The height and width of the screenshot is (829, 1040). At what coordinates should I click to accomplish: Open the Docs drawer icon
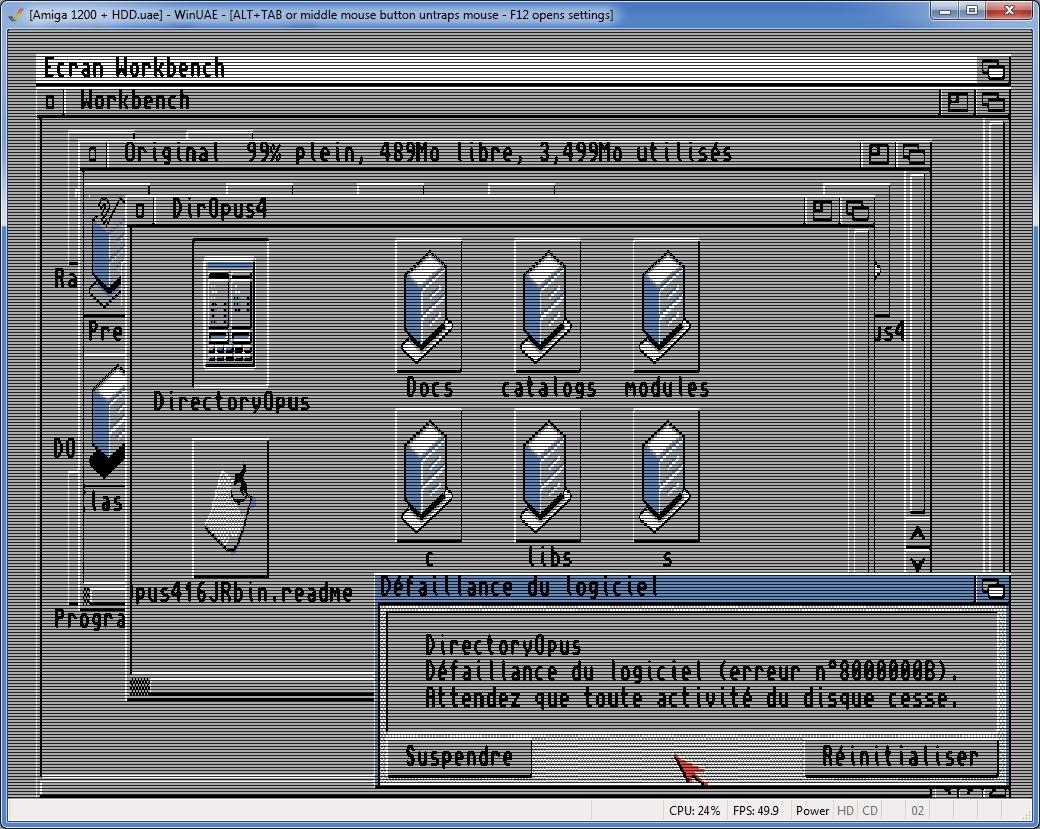[x=428, y=306]
